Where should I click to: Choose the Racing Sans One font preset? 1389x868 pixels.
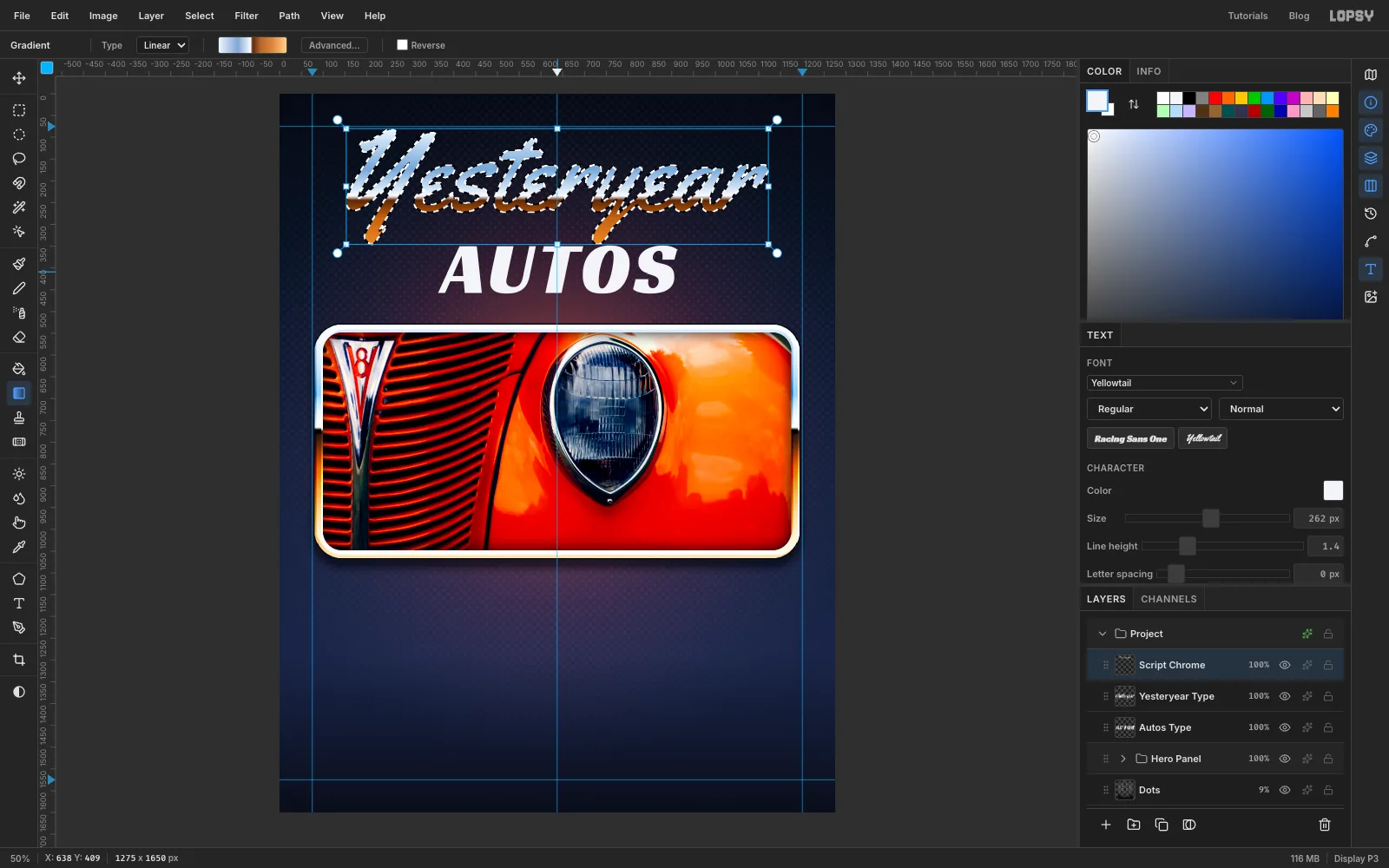pyautogui.click(x=1130, y=438)
